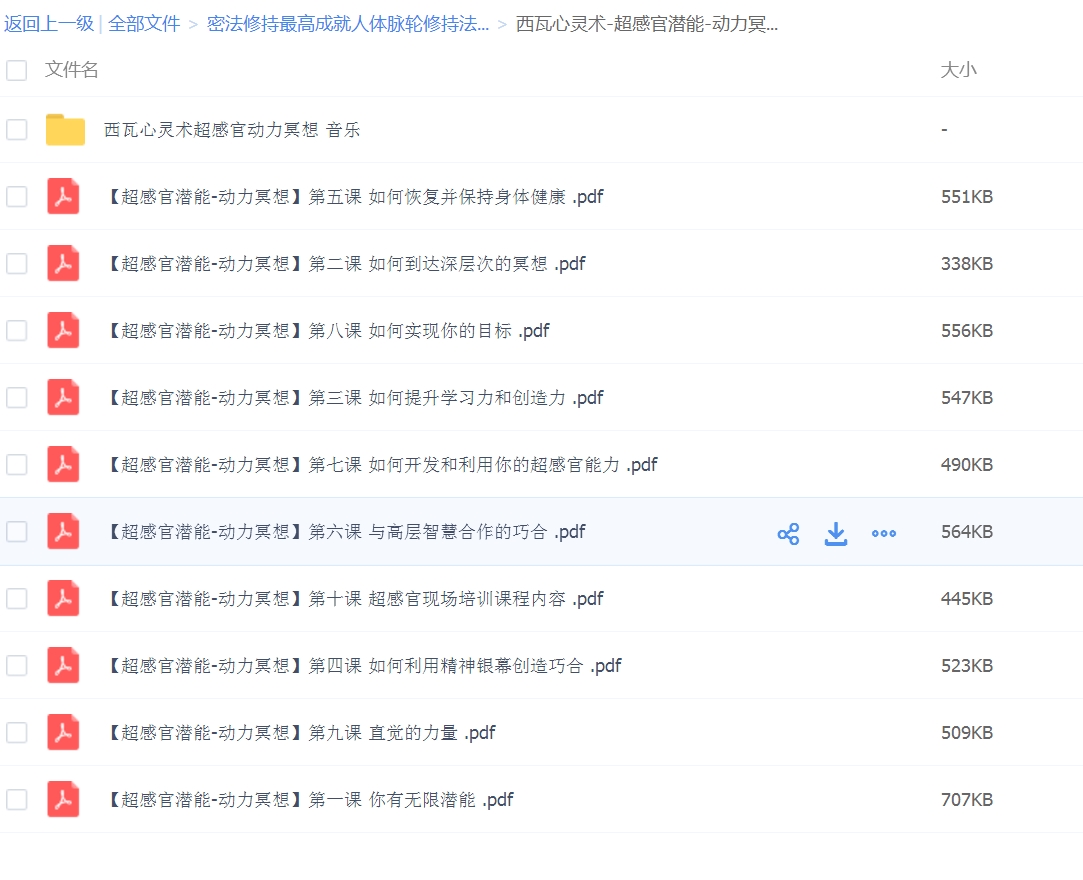Open 密法修持最高成就 breadcrumb folder
This screenshot has height=880, width=1083.
(347, 24)
